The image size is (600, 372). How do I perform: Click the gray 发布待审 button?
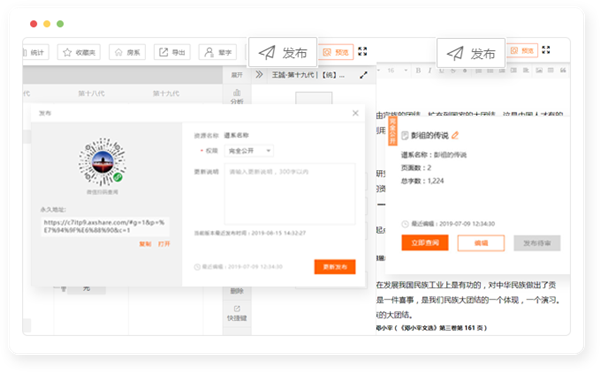click(537, 243)
